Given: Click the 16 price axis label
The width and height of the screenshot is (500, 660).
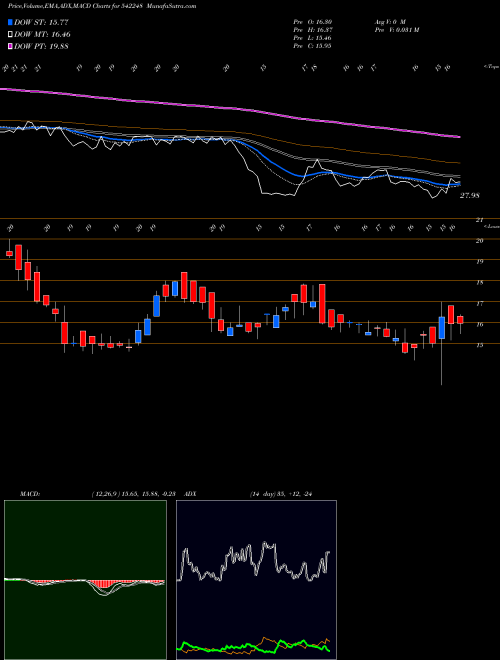Looking at the screenshot, I should (479, 324).
